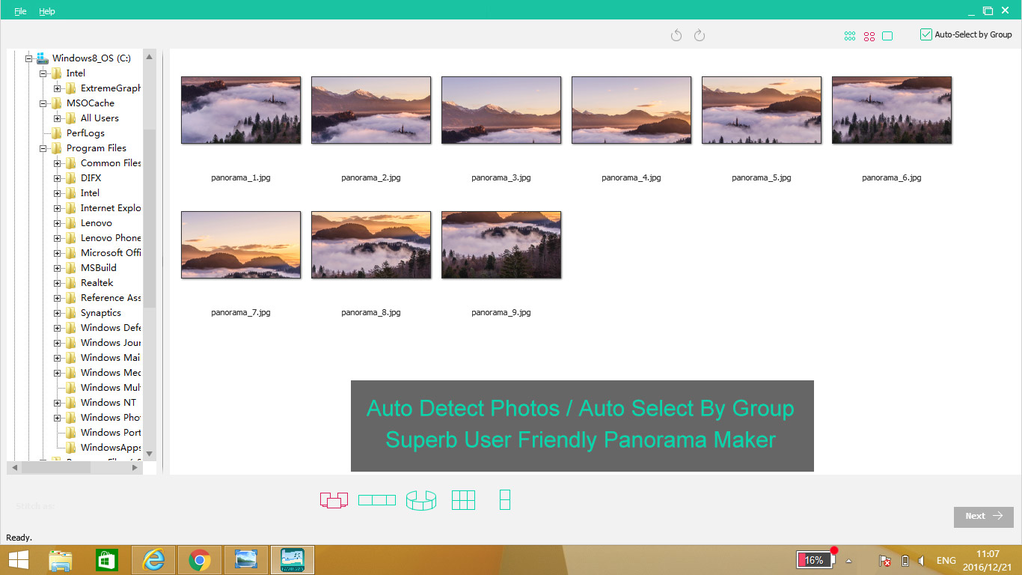Screen dimensions: 1022x575
Task: Collapse the Program Files folder node
Action: point(43,148)
